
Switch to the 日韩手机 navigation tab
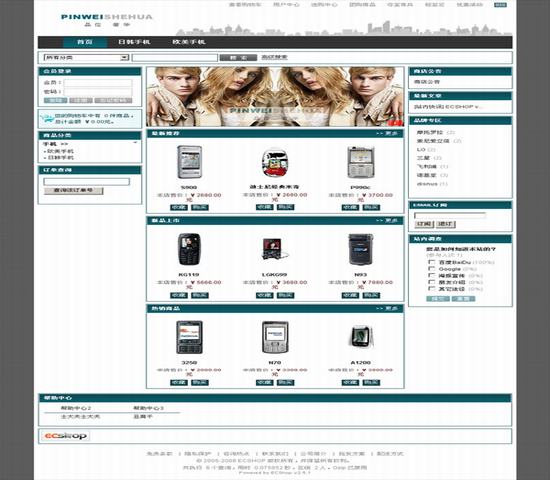coord(134,42)
